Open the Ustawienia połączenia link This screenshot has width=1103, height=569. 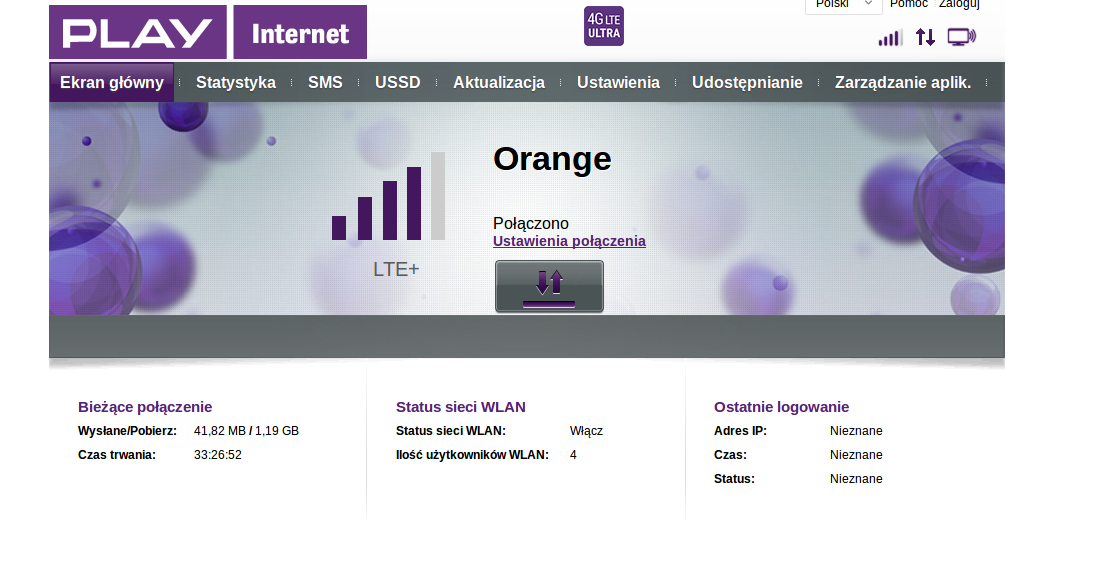pyautogui.click(x=569, y=241)
